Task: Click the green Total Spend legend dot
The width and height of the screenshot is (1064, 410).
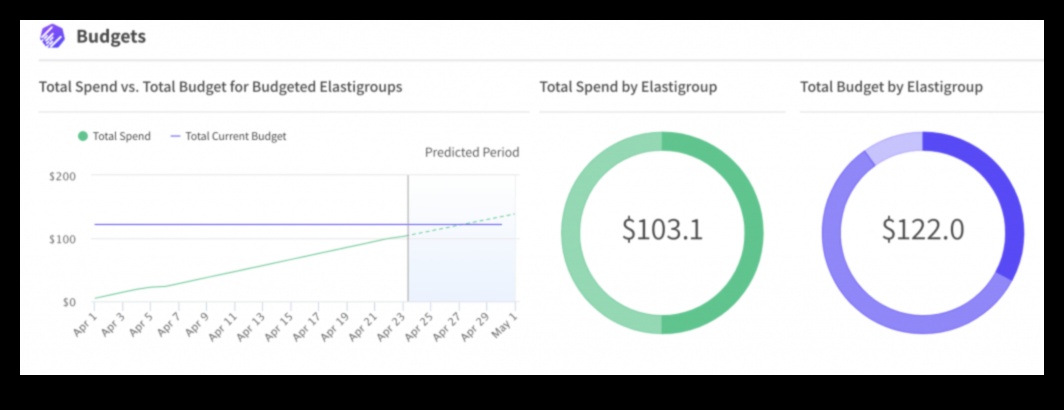Action: [x=83, y=136]
